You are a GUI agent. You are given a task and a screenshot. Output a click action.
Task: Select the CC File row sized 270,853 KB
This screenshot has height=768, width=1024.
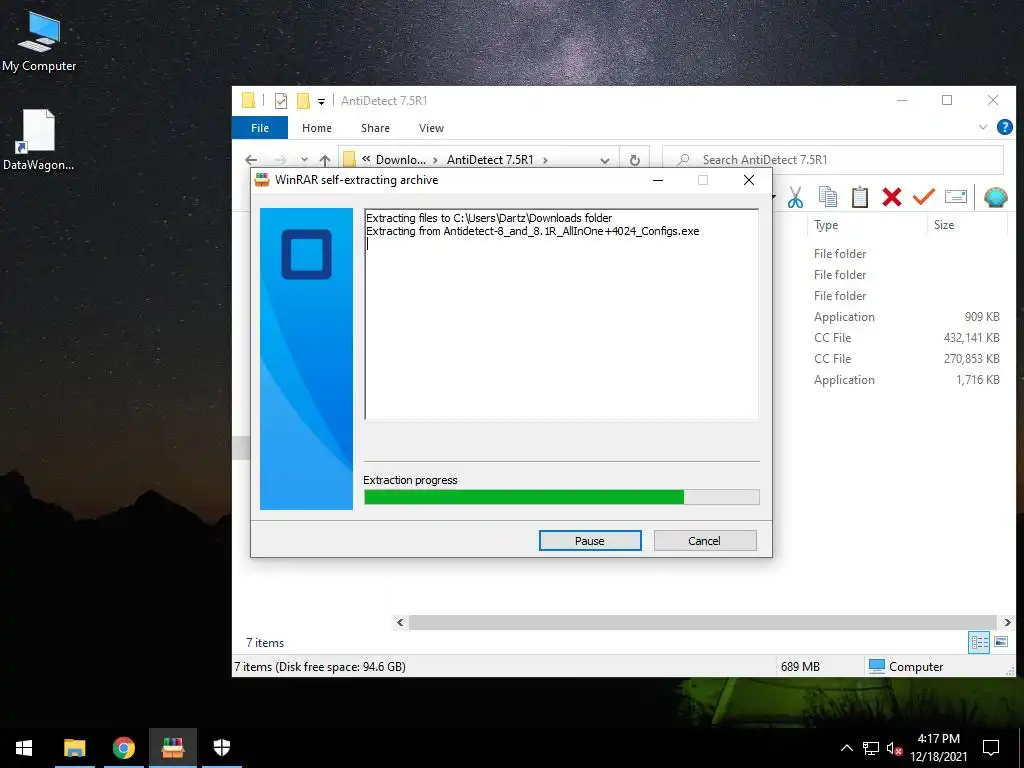click(x=906, y=359)
